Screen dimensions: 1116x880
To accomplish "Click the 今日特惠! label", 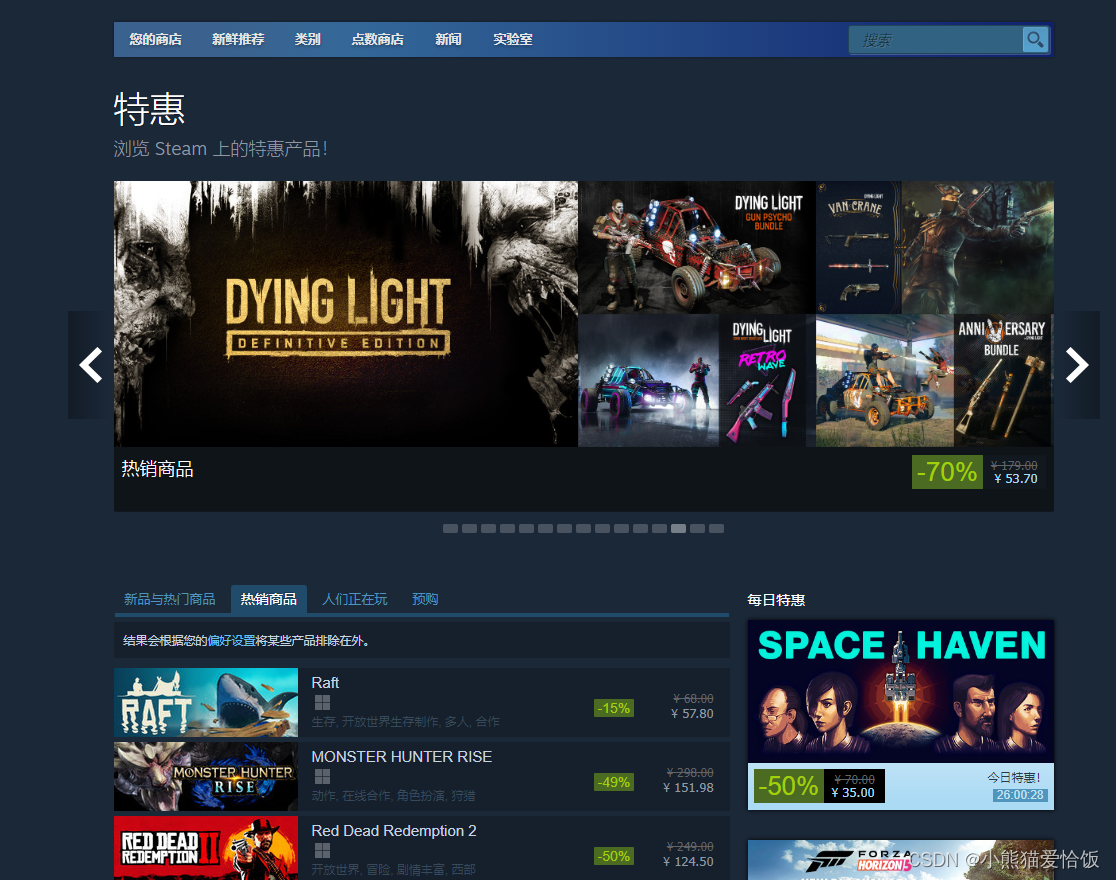I will point(1014,777).
